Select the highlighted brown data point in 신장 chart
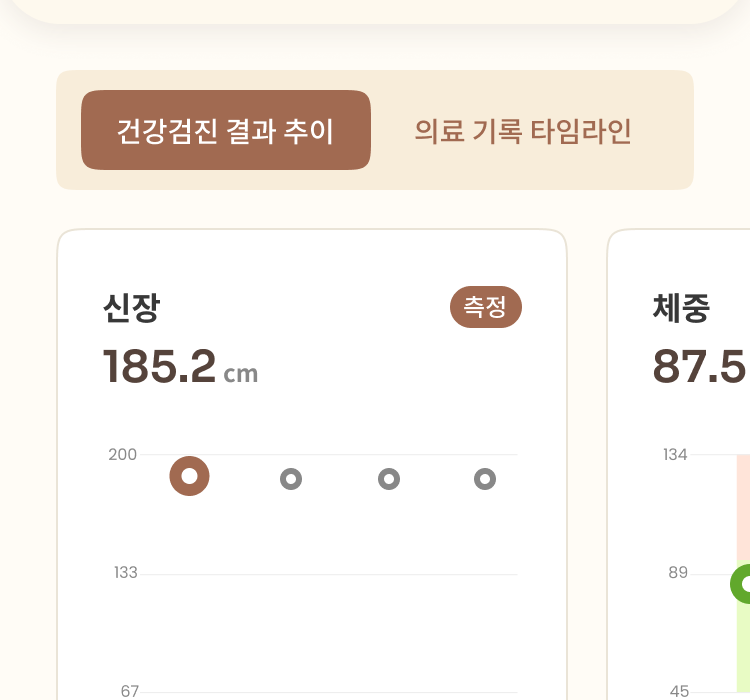Screen dimensions: 750x700 [x=189, y=476]
